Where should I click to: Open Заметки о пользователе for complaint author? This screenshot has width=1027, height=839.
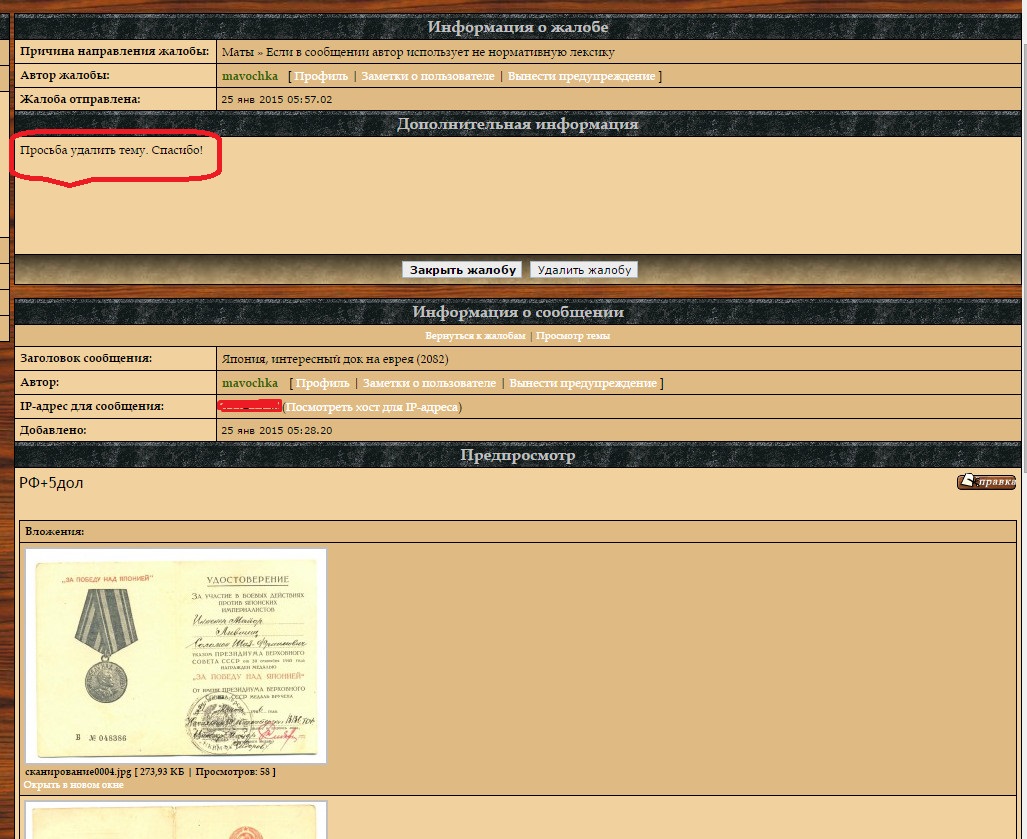(x=427, y=76)
